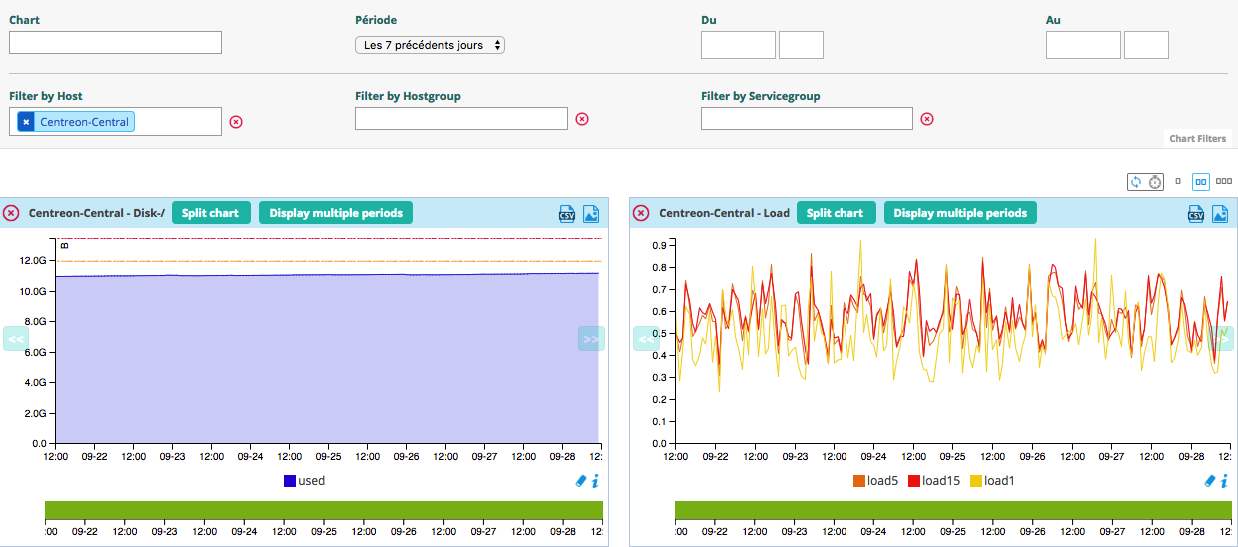This screenshot has width=1238, height=547.
Task: Click the refresh charts icon
Action: (1136, 182)
